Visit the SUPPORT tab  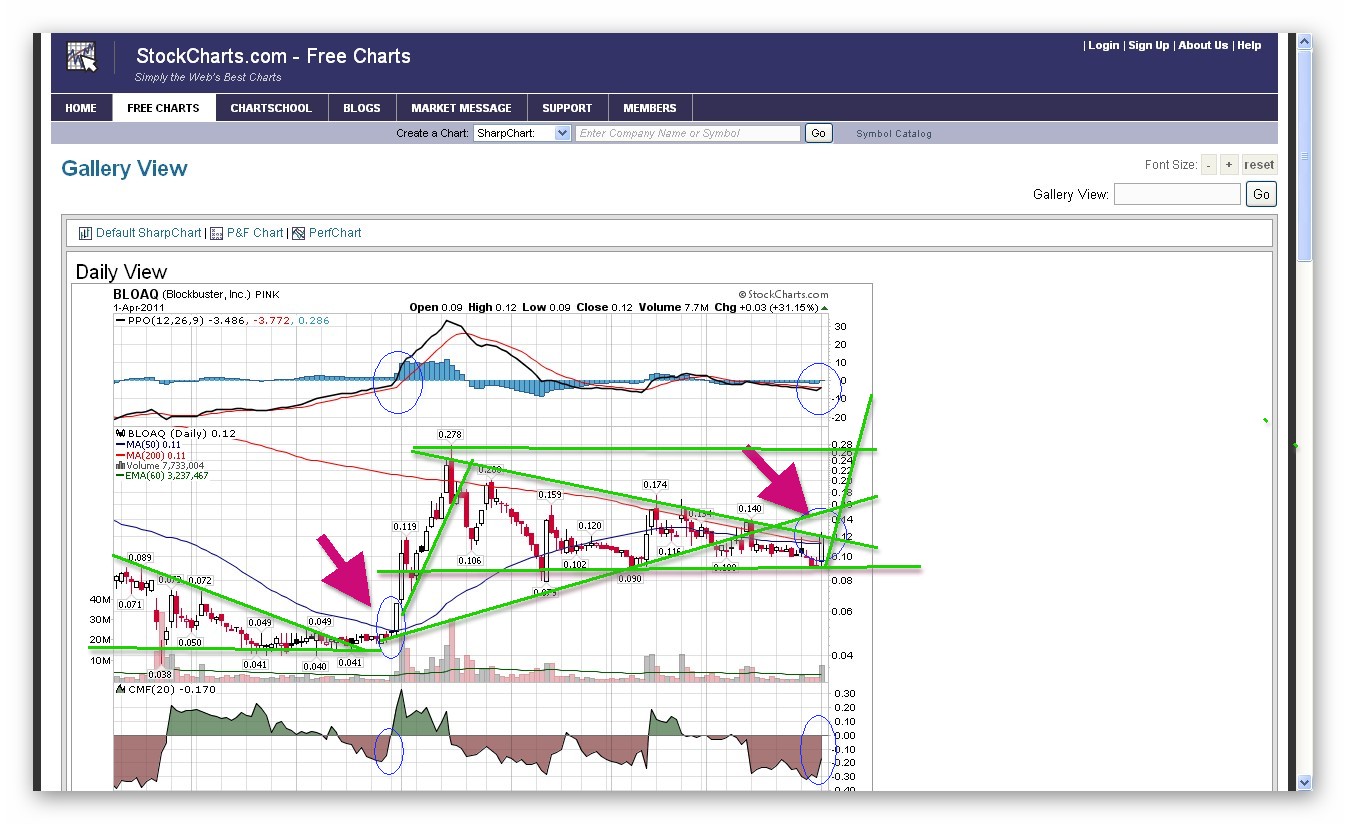(x=567, y=108)
